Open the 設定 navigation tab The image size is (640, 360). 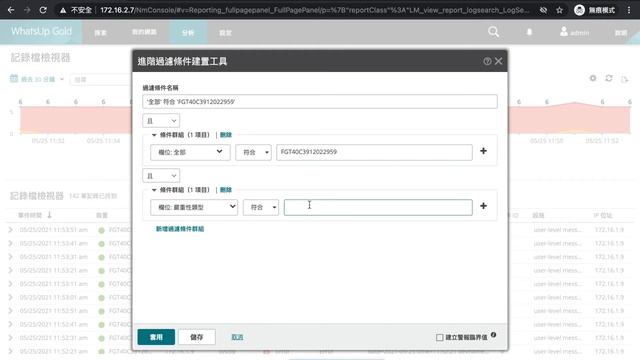(225, 33)
